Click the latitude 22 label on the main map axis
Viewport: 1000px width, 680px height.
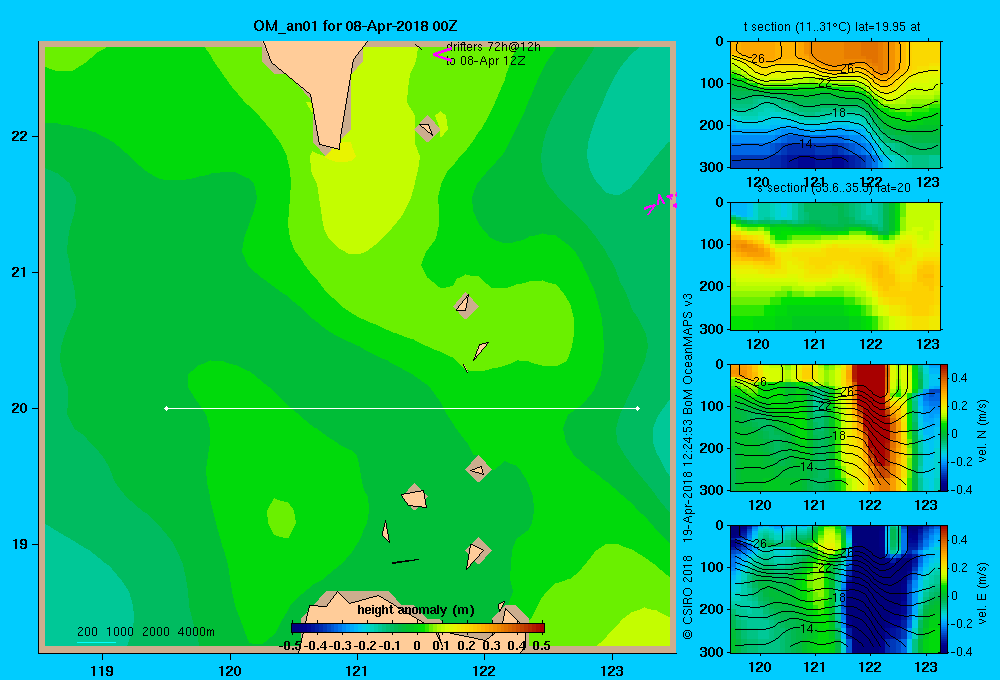pos(19,136)
